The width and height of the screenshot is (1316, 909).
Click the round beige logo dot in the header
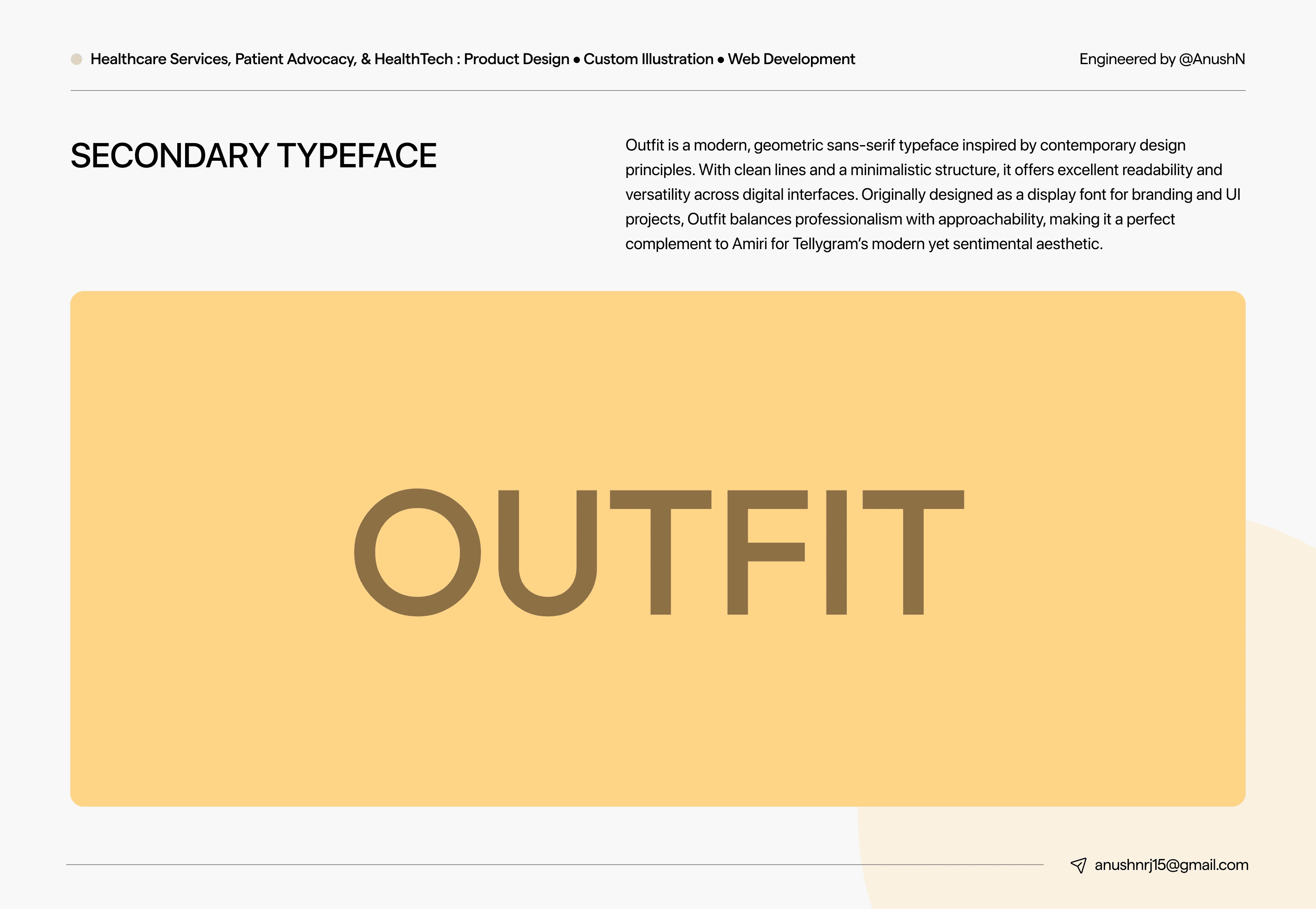point(76,59)
